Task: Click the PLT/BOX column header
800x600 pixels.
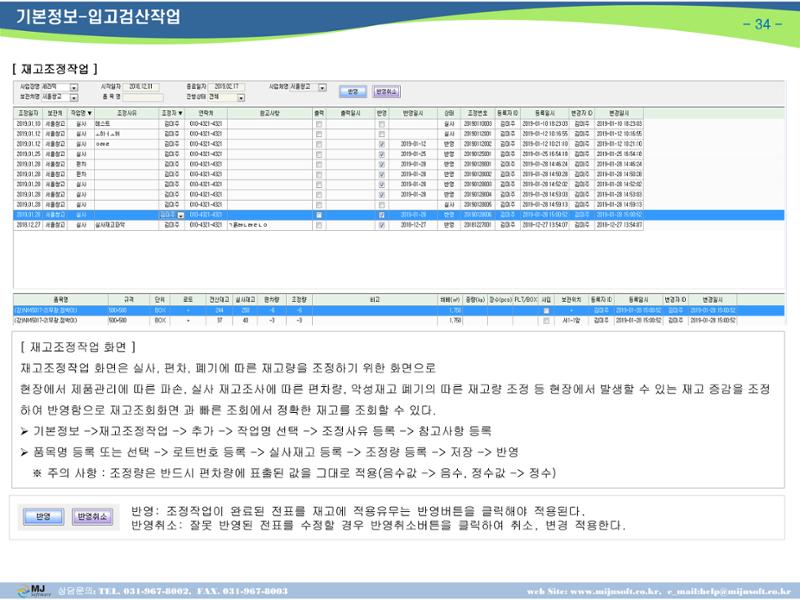Action: point(526,299)
